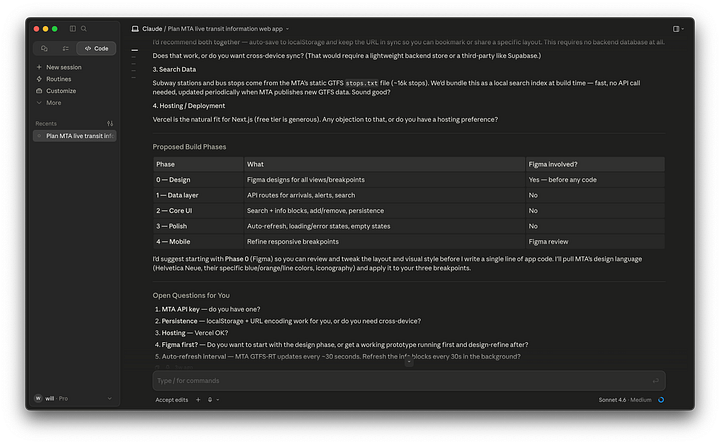Screen dimensions: 720x444
Task: Switch to the Chat mode tab icon
Action: pos(44,48)
